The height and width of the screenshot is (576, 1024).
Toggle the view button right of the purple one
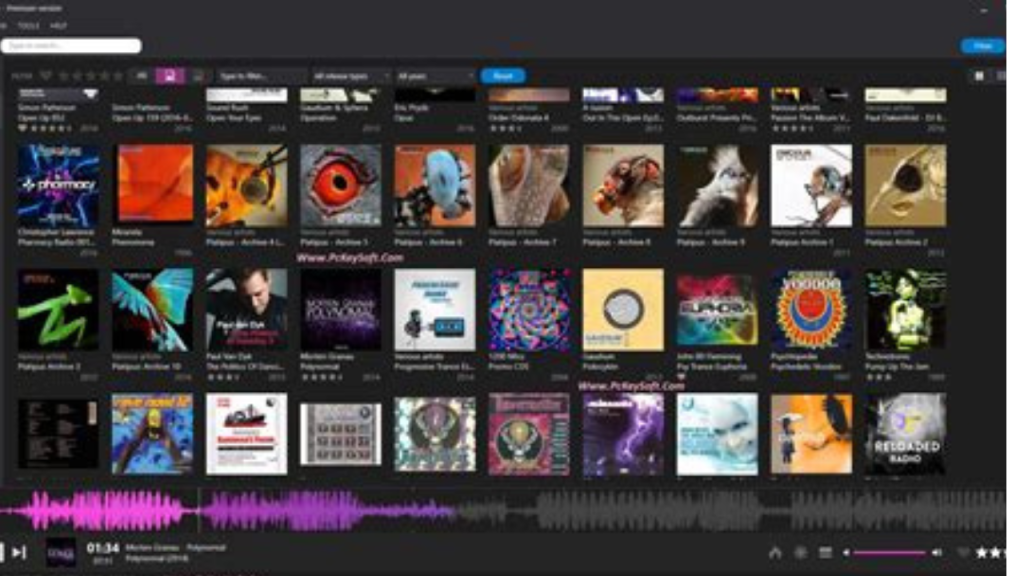point(198,76)
